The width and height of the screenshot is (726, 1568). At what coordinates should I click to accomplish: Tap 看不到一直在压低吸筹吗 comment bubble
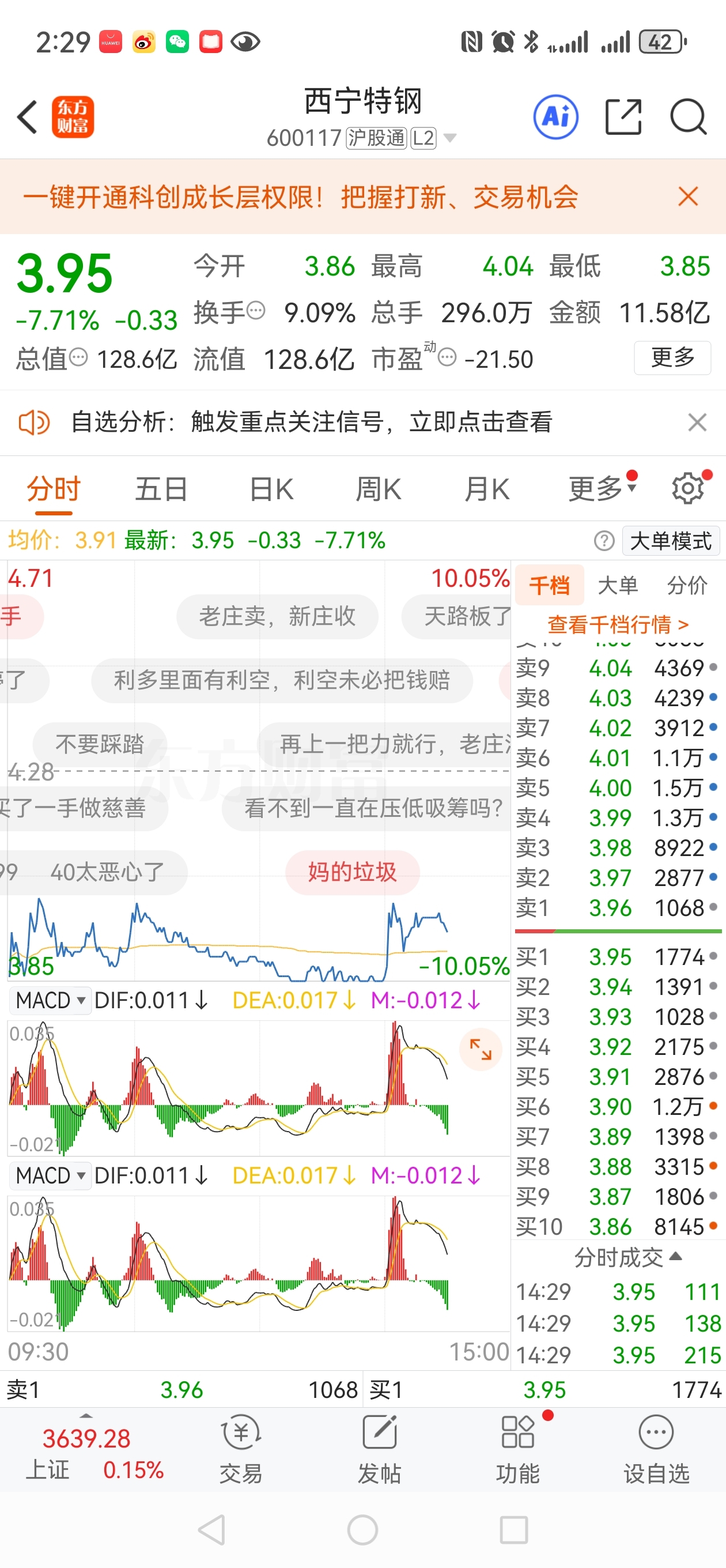click(366, 808)
